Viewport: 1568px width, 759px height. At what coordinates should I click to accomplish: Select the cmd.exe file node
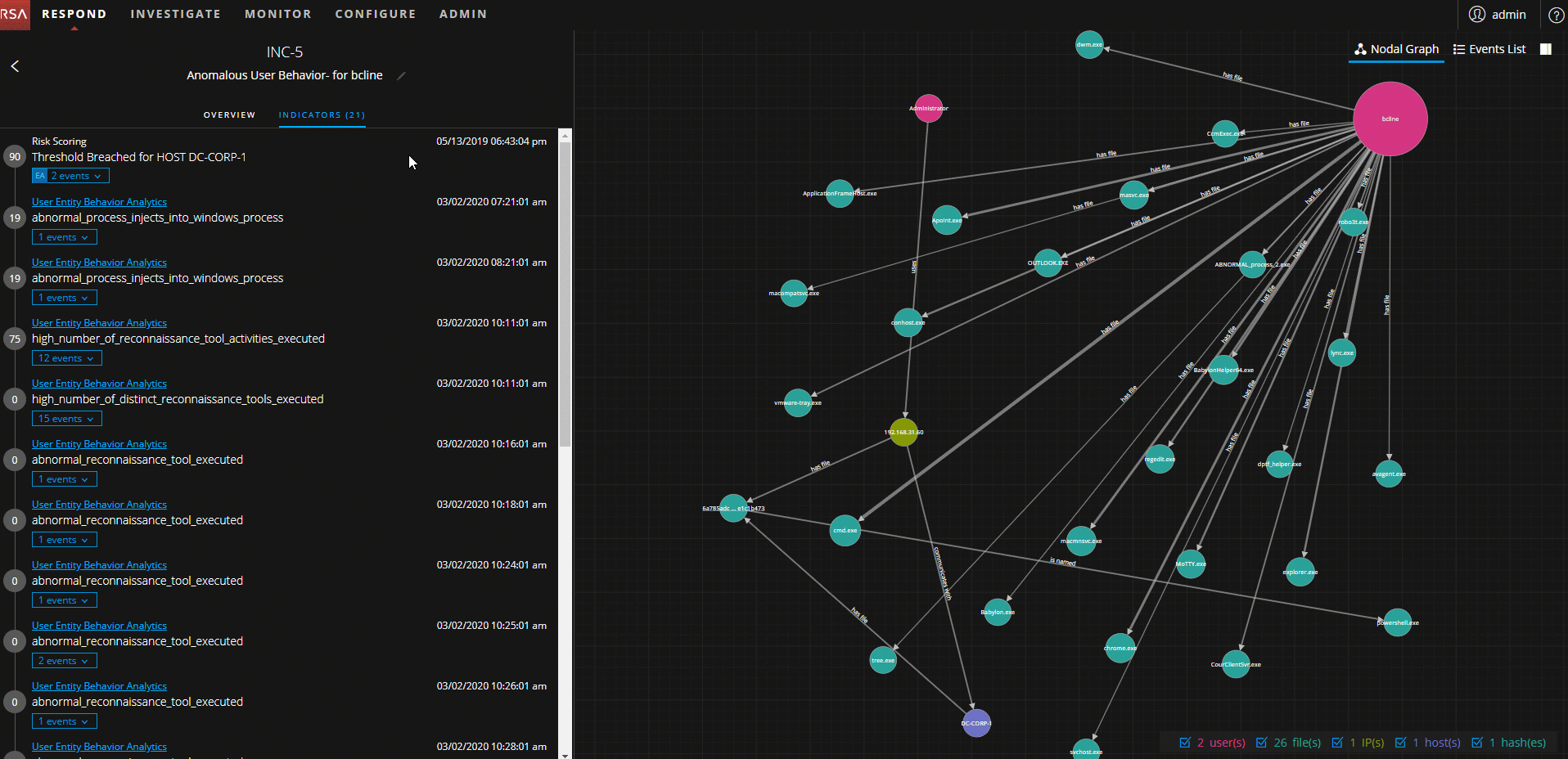click(x=845, y=530)
